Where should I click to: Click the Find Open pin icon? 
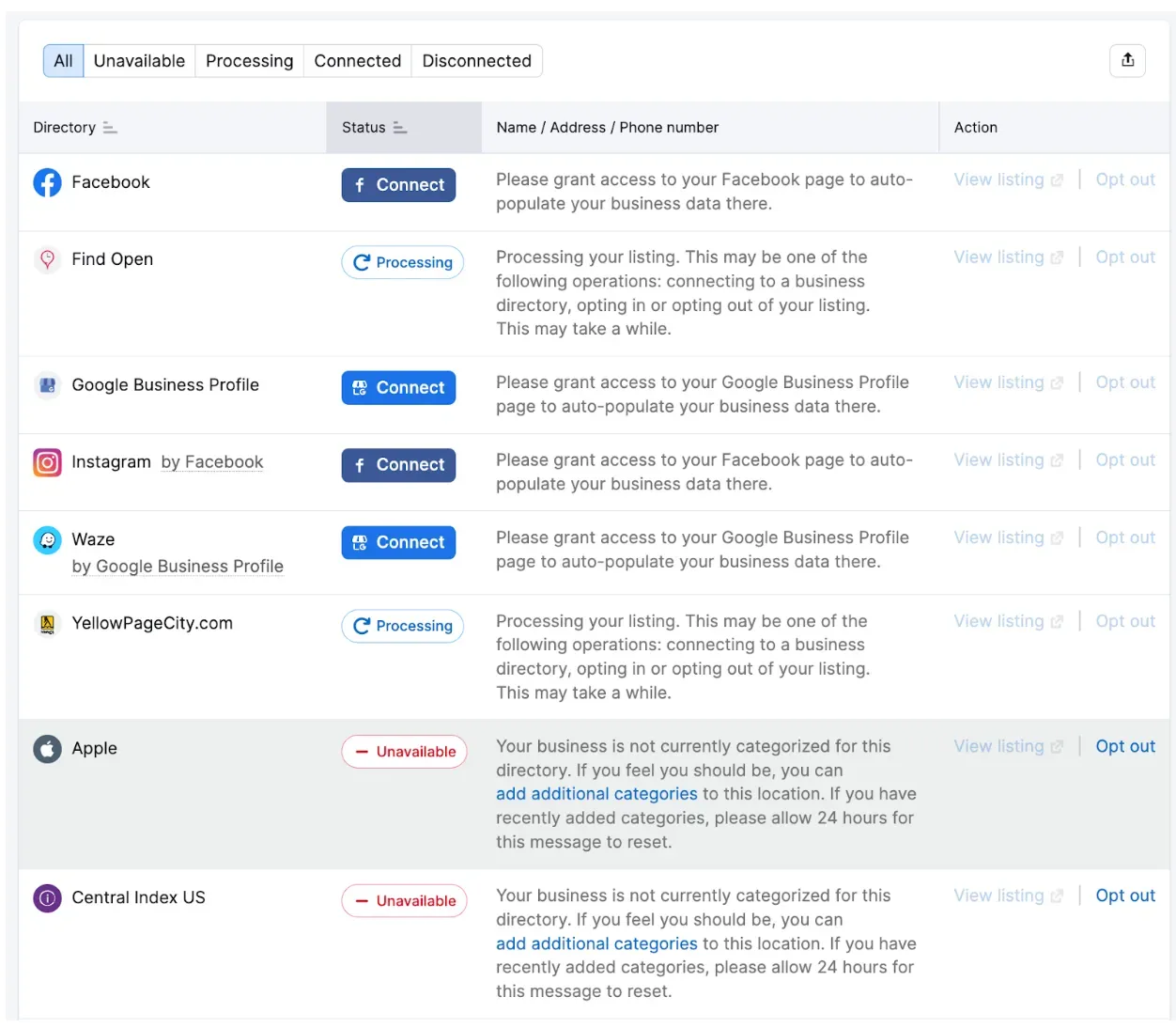point(47,259)
